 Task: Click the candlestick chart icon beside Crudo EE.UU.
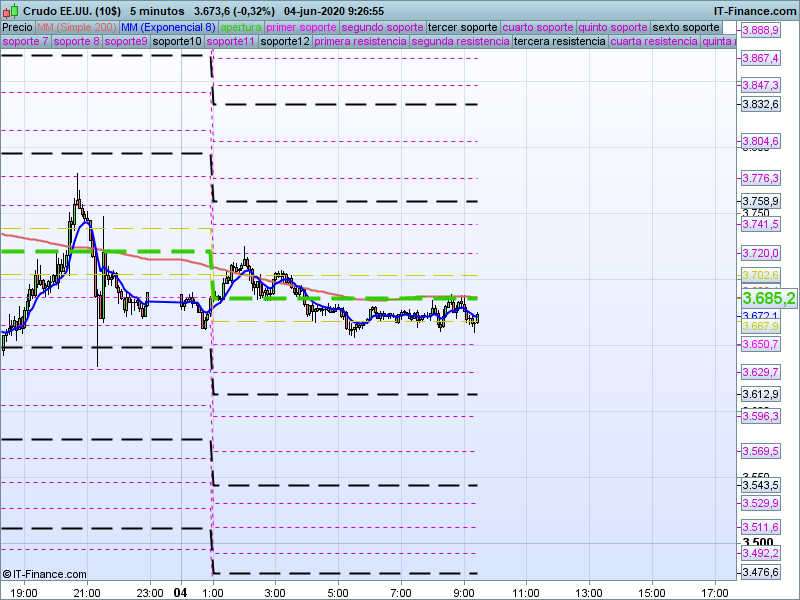tap(11, 11)
